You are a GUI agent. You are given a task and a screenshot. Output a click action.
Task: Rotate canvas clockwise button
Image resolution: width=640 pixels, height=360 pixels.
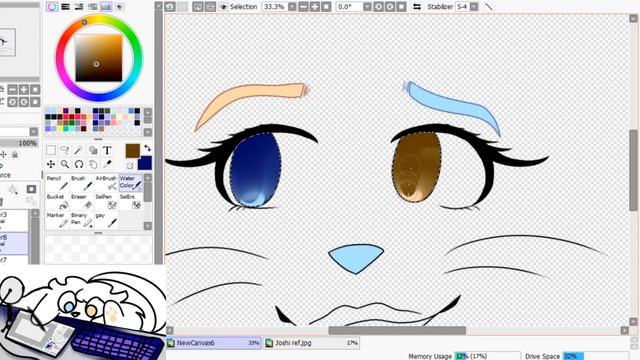pos(390,7)
